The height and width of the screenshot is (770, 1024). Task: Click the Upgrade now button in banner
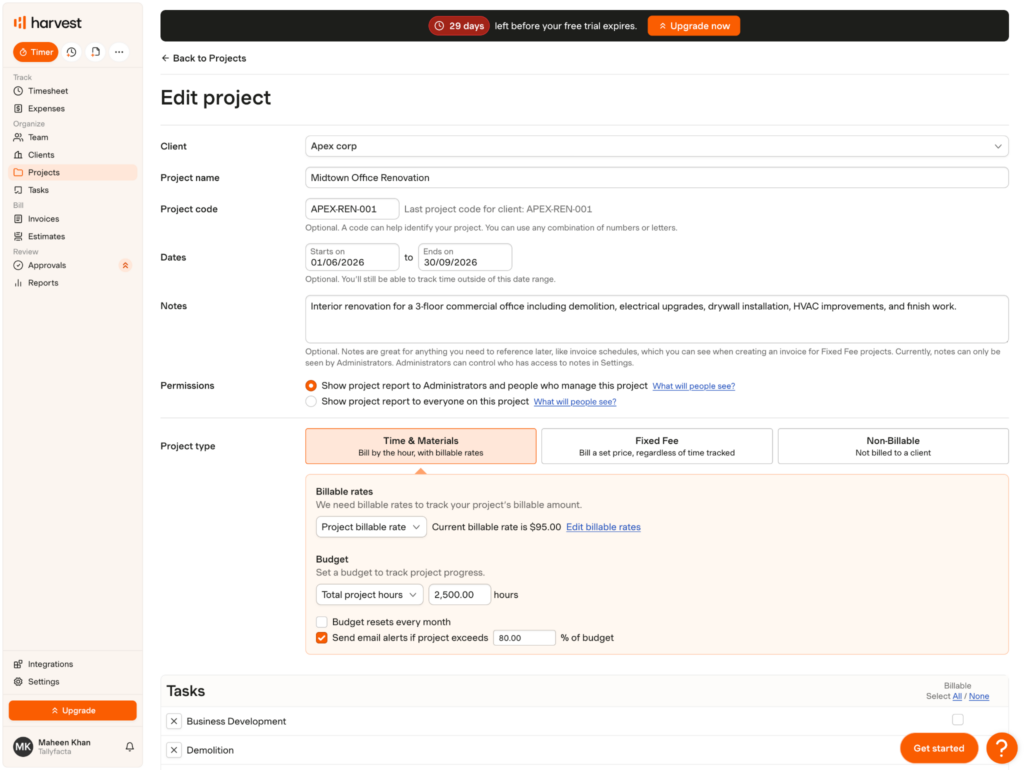tap(694, 26)
